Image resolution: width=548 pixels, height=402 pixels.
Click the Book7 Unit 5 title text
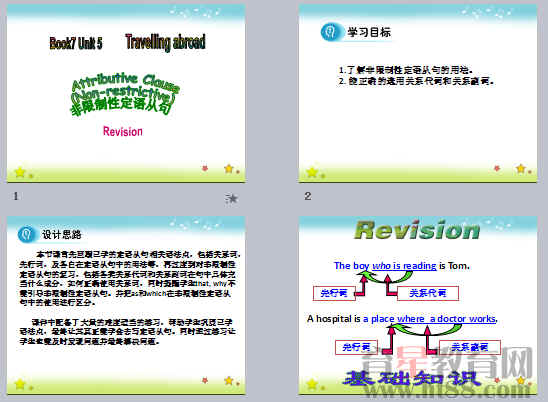pos(76,43)
